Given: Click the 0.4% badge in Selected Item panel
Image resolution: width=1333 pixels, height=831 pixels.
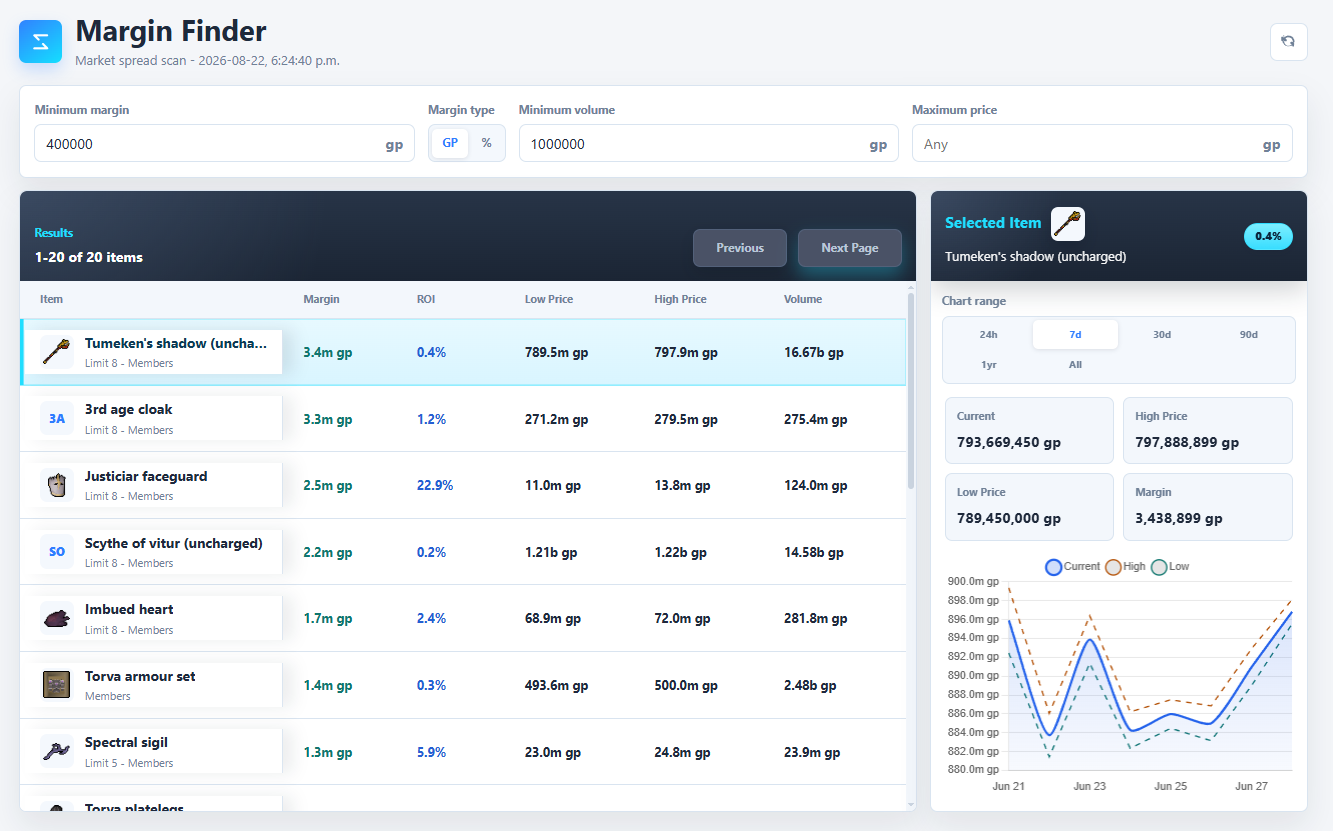Looking at the screenshot, I should (x=1268, y=237).
